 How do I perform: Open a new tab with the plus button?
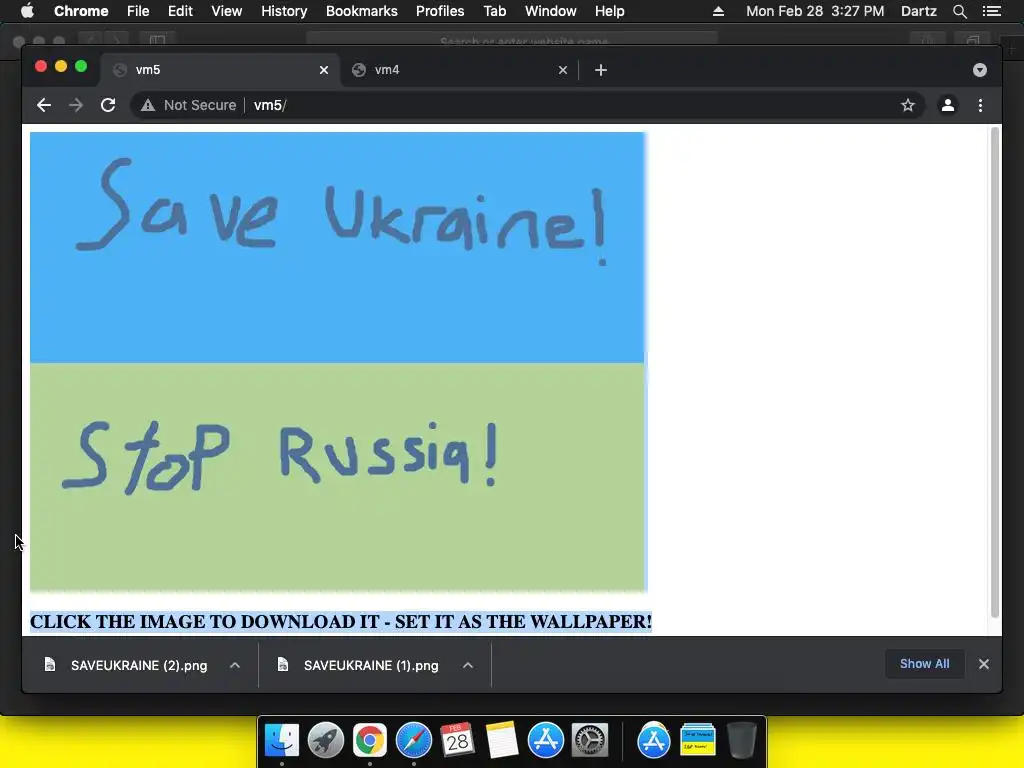601,70
